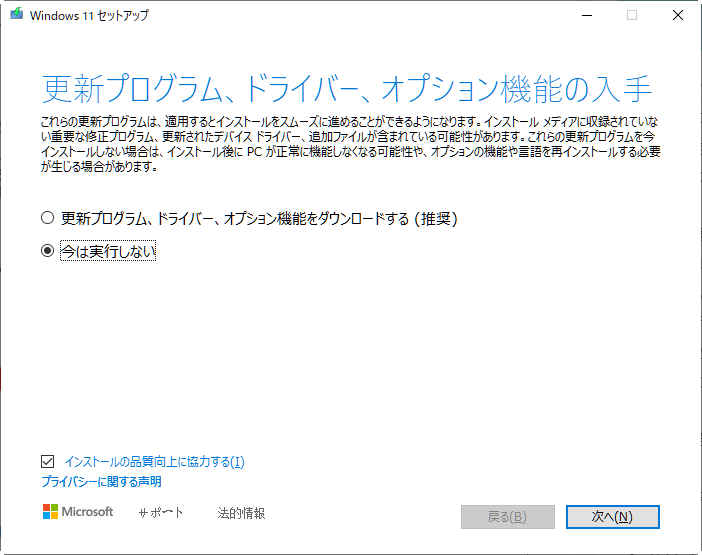Click the Microsoft wordmark text
This screenshot has height=555, width=702.
pyautogui.click(x=88, y=512)
